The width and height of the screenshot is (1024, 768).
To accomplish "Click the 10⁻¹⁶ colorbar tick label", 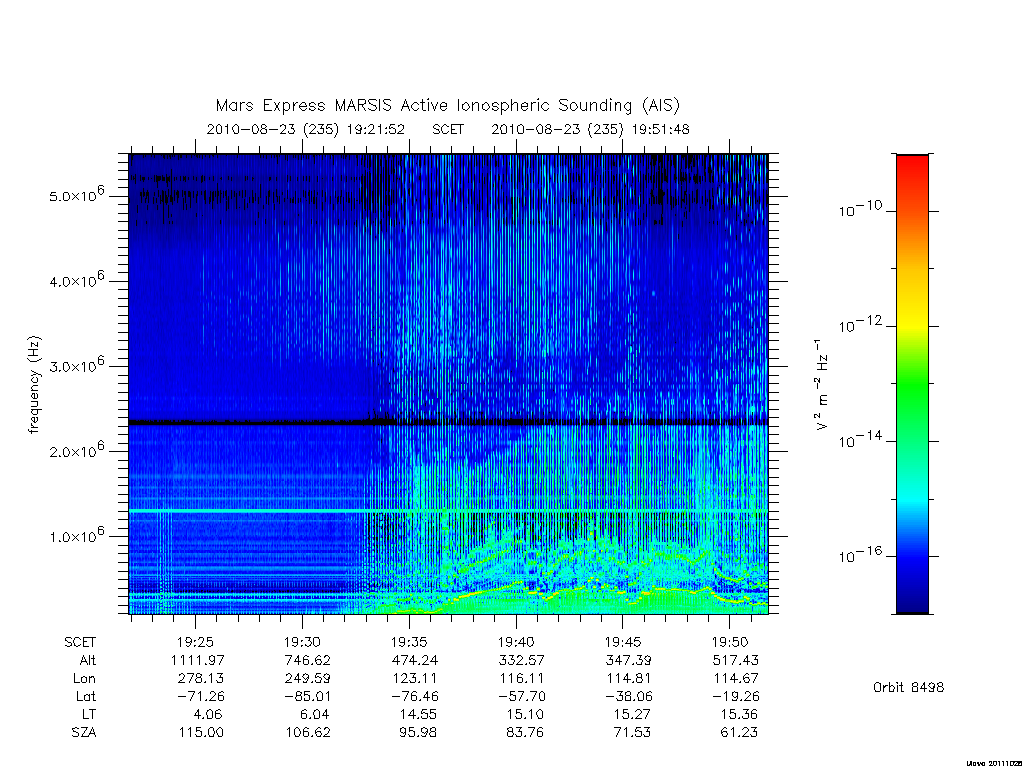I will 861,554.
